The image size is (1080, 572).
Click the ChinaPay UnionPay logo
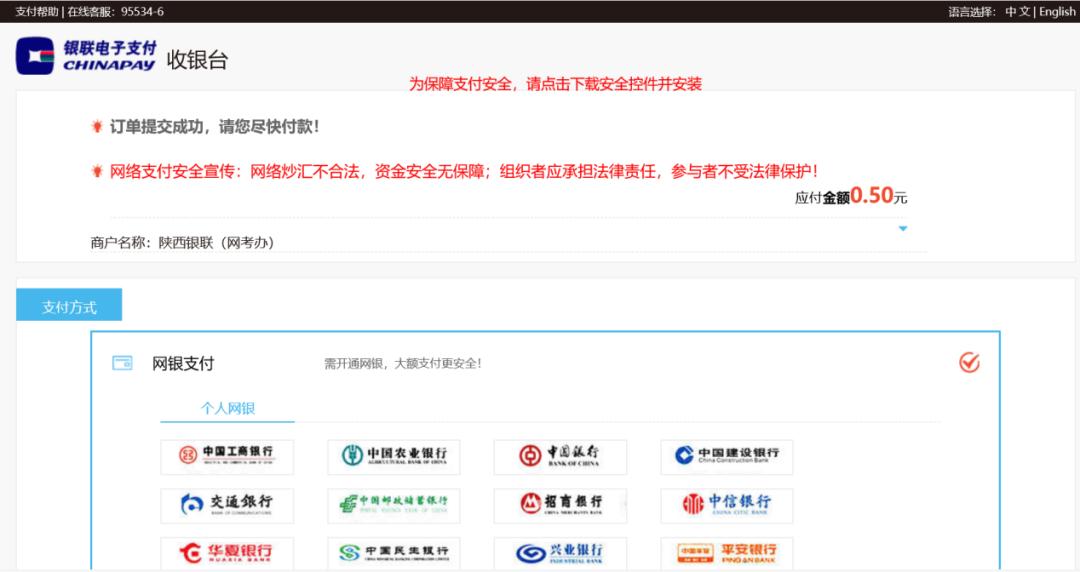coord(86,56)
